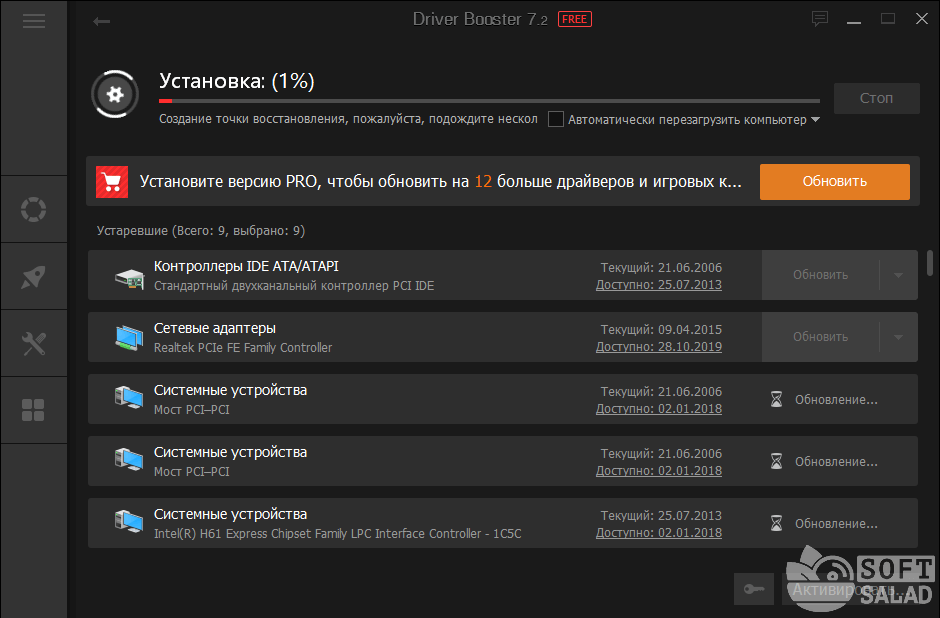Click the red shopping cart icon

click(x=112, y=182)
